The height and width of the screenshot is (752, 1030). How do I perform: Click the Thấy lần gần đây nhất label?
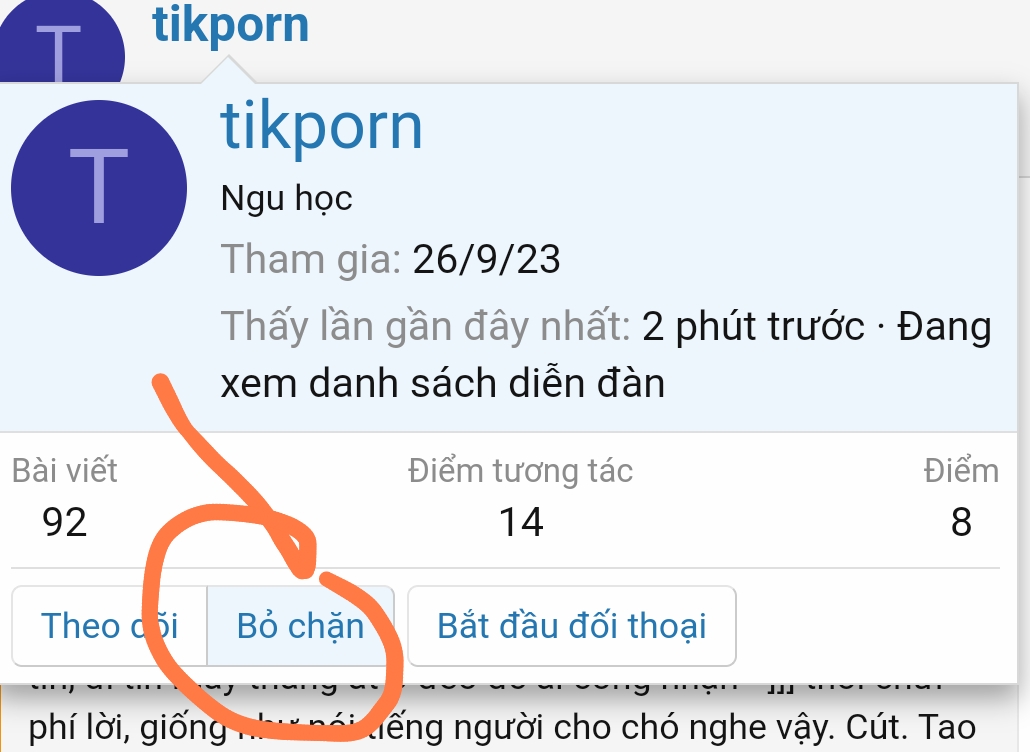click(x=426, y=326)
